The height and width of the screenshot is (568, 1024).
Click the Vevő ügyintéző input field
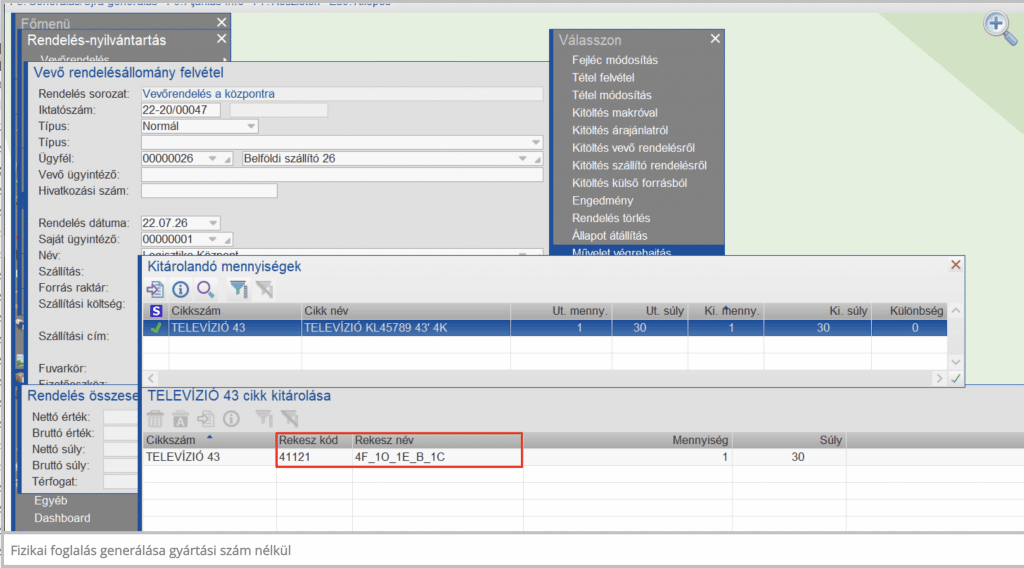pyautogui.click(x=342, y=175)
